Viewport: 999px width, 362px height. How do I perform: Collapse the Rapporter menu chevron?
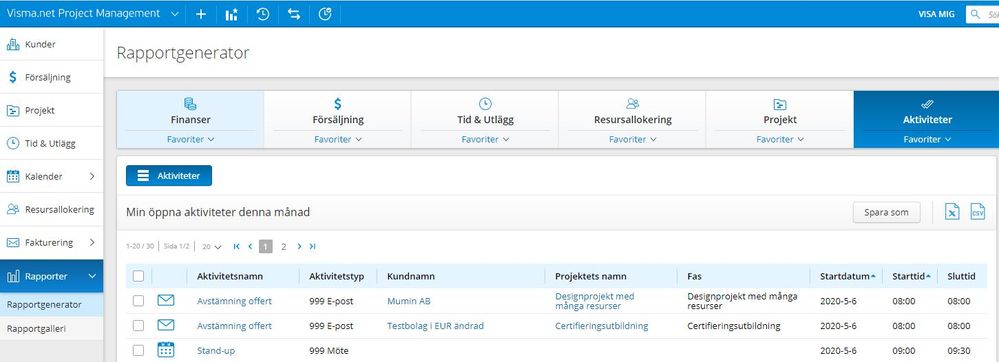[92, 276]
